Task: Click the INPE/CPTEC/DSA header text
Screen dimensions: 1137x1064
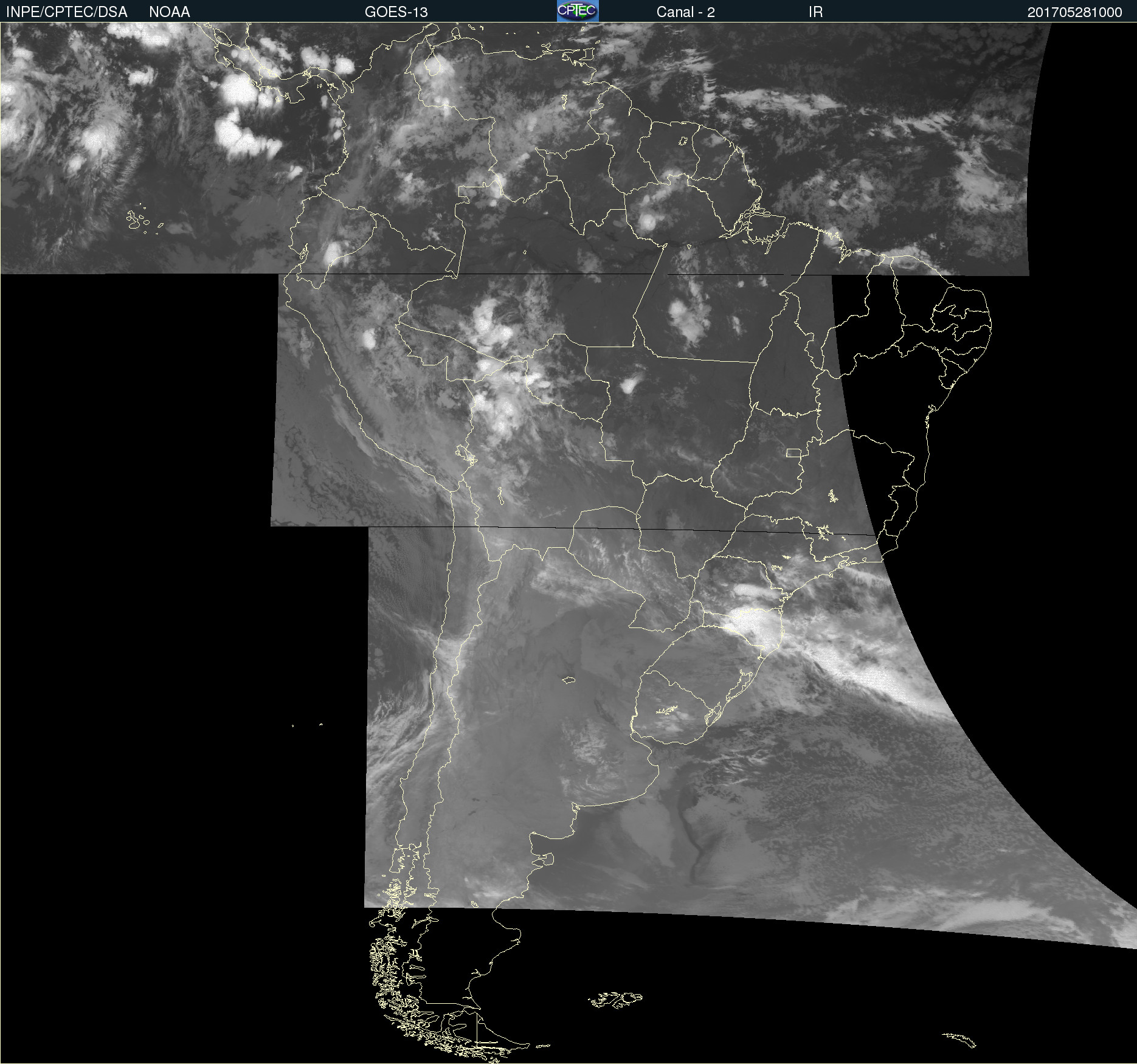Action: (x=67, y=12)
